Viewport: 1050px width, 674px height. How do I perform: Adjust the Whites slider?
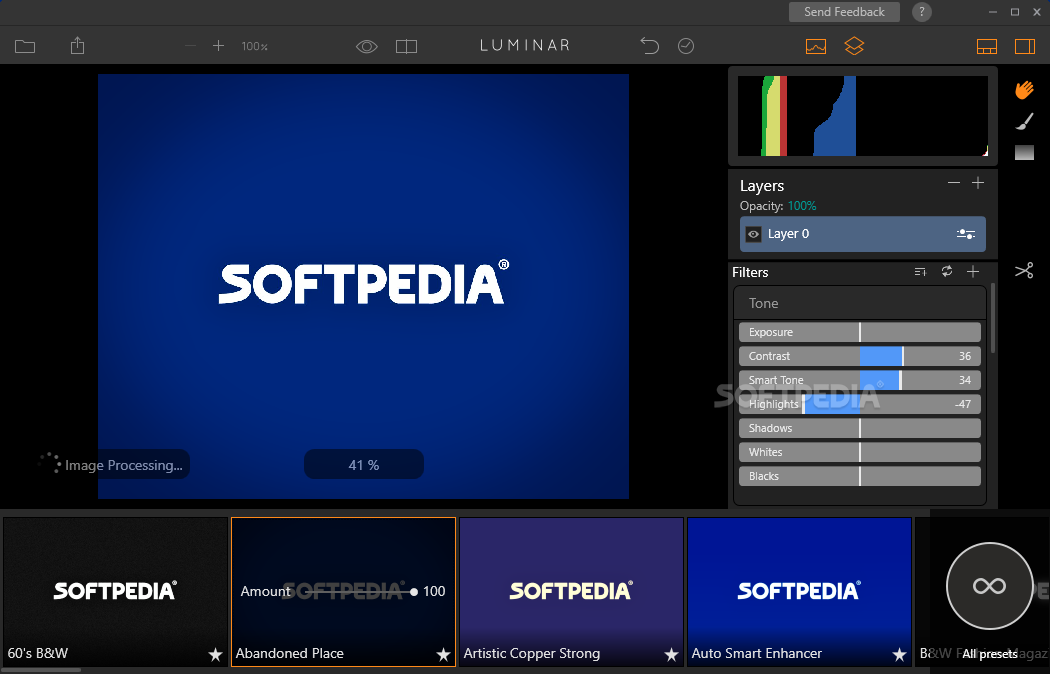click(860, 452)
